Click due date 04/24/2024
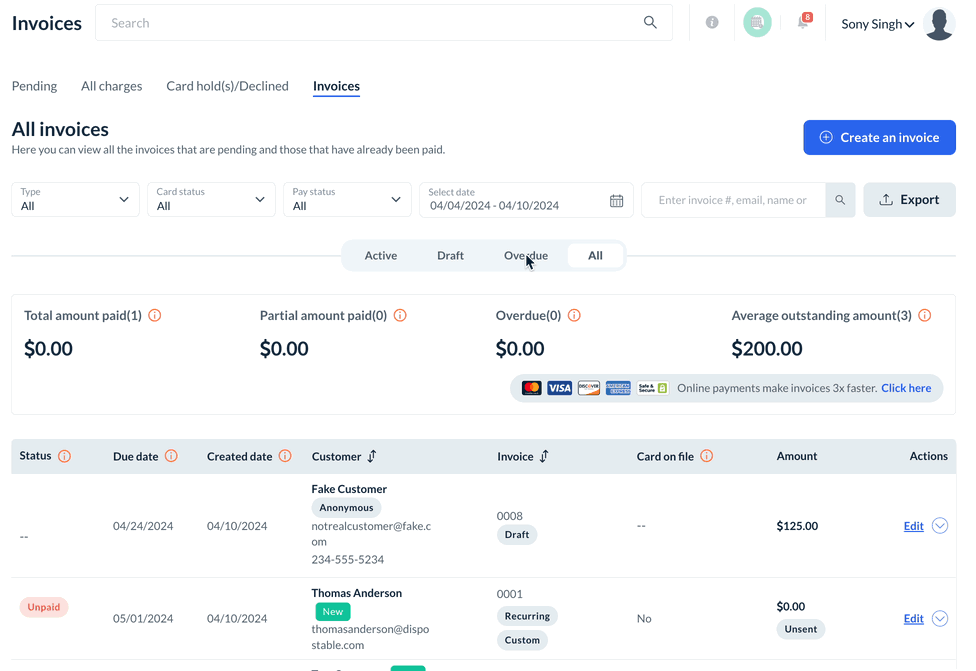976x671 pixels. pos(143,526)
